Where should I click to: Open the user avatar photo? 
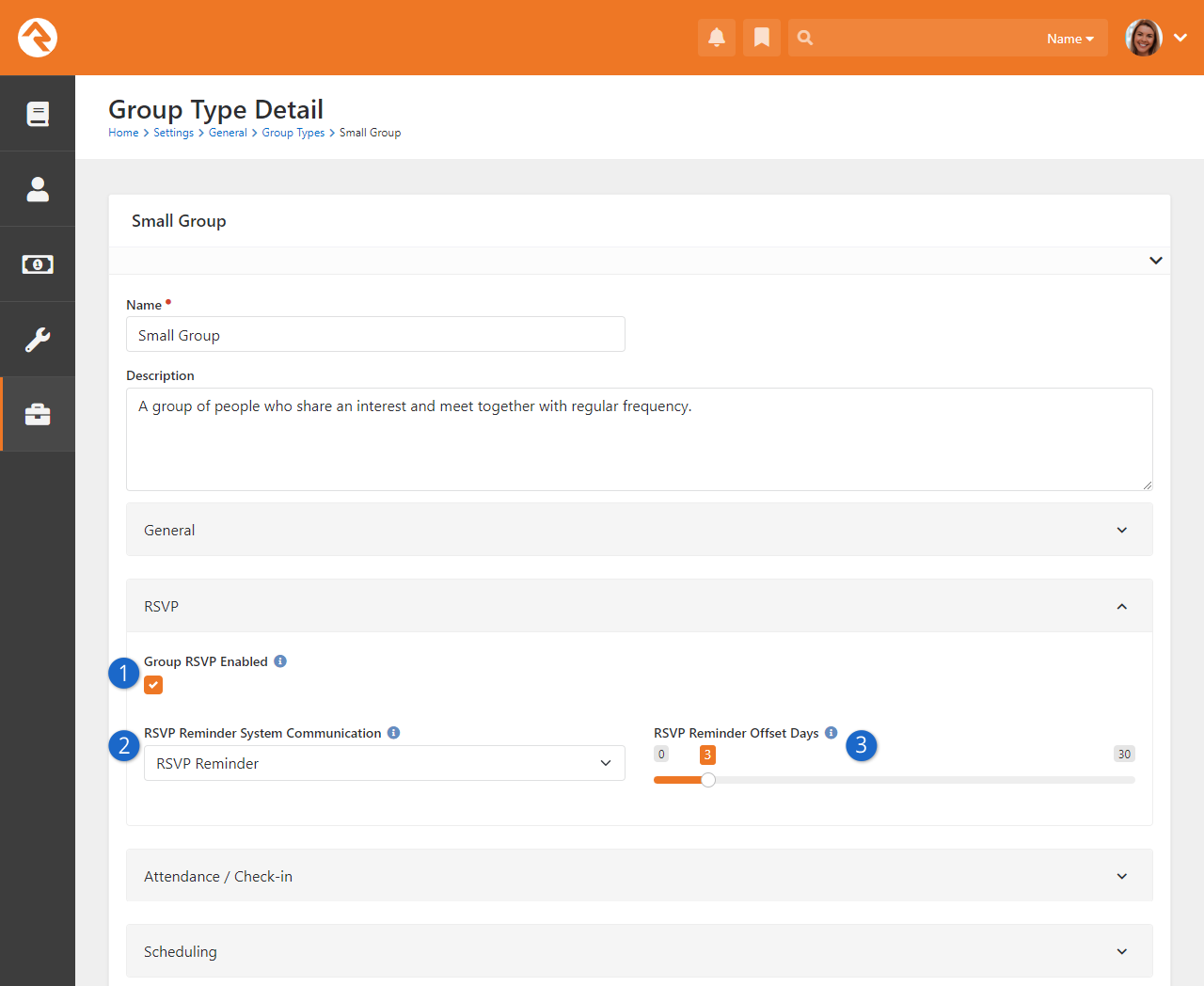tap(1144, 38)
